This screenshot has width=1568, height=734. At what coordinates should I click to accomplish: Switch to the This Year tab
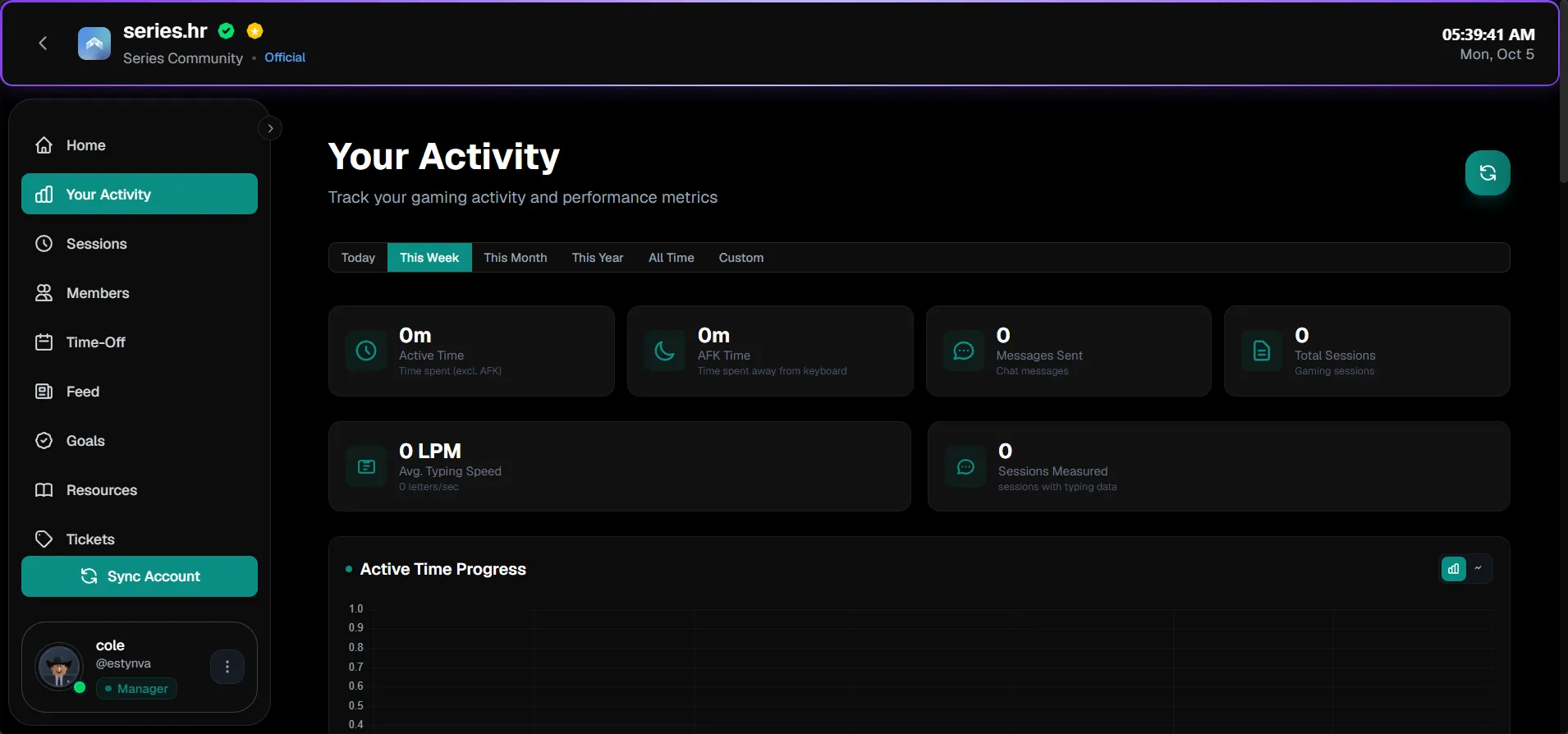pos(598,258)
